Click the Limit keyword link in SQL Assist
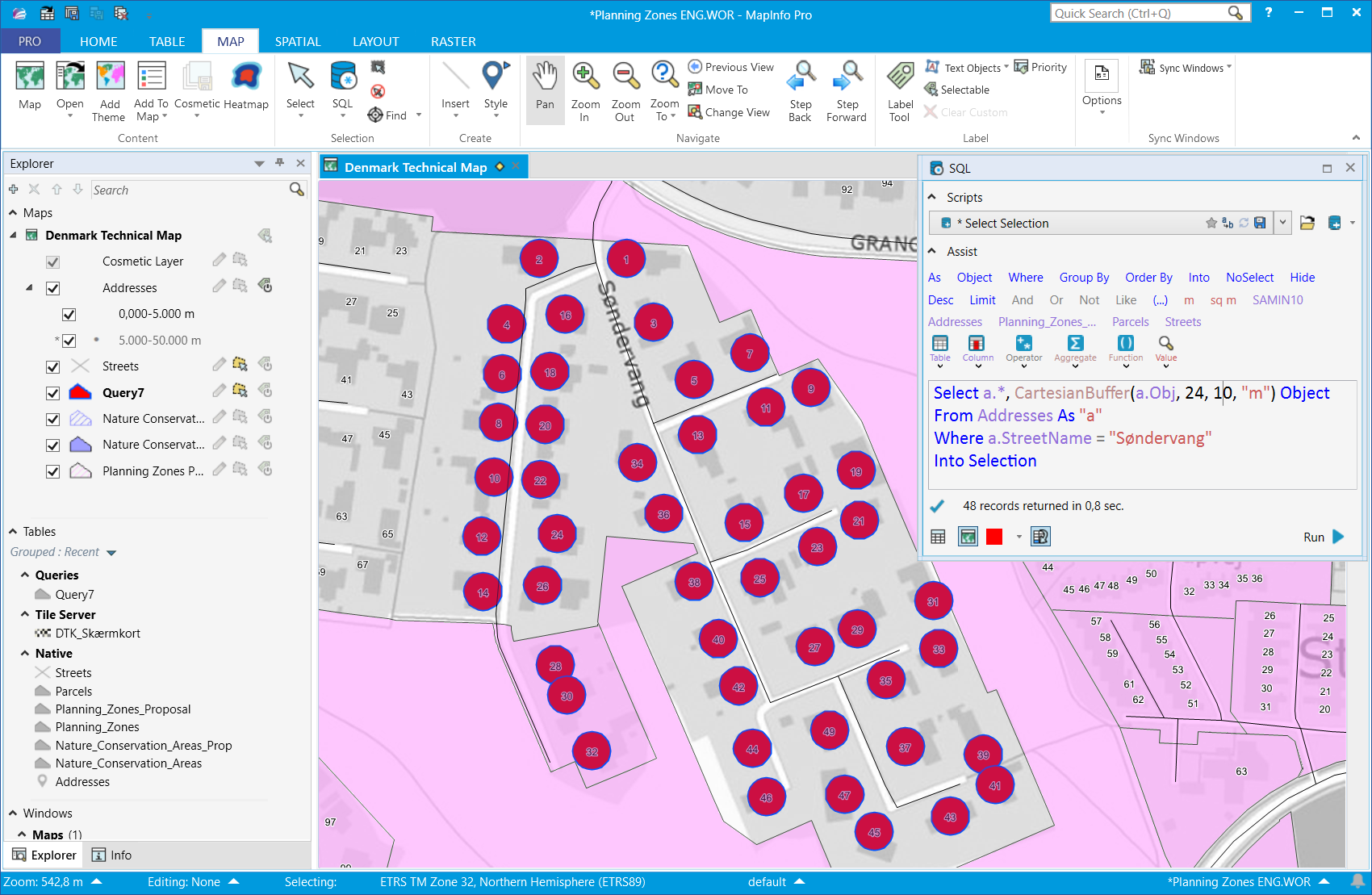 982,300
